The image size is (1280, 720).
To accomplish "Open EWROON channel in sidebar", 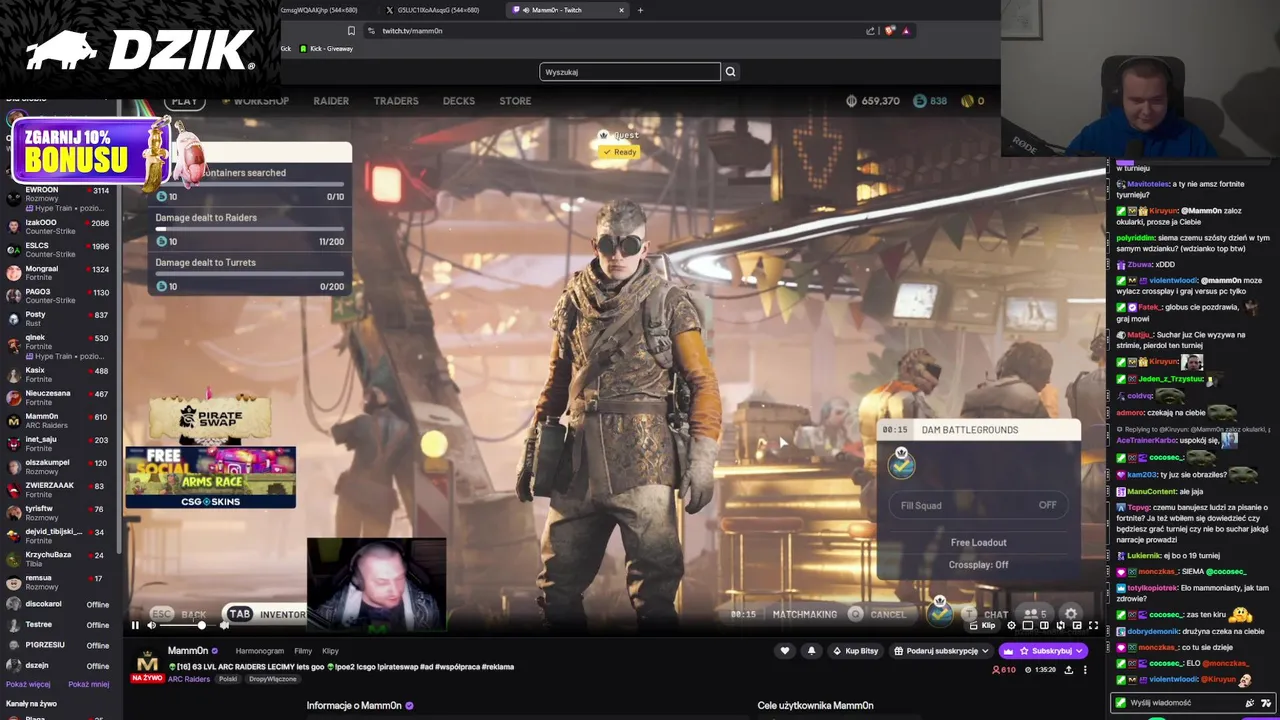I will coord(60,199).
